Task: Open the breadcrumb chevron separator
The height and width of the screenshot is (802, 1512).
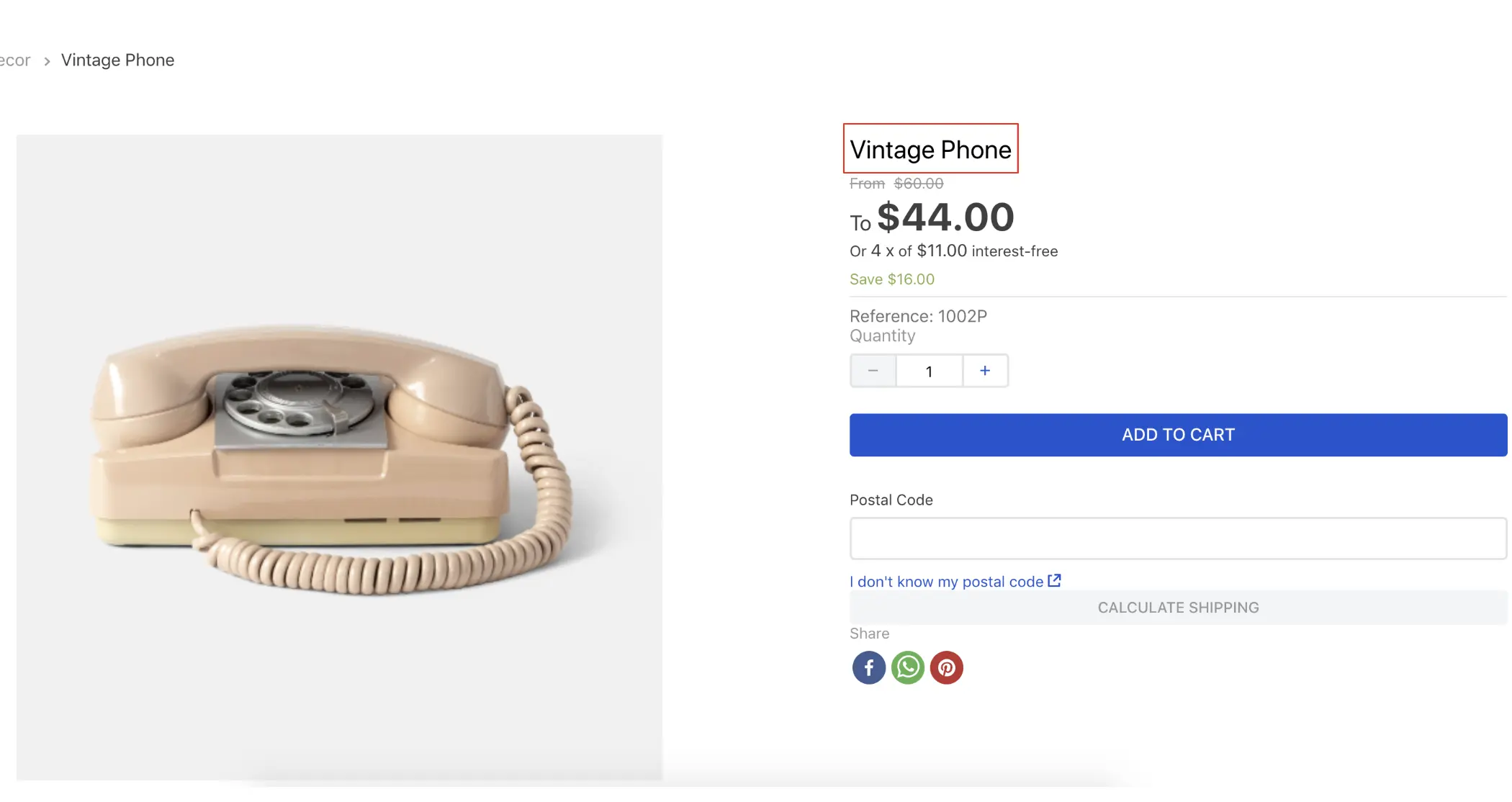Action: pos(46,61)
